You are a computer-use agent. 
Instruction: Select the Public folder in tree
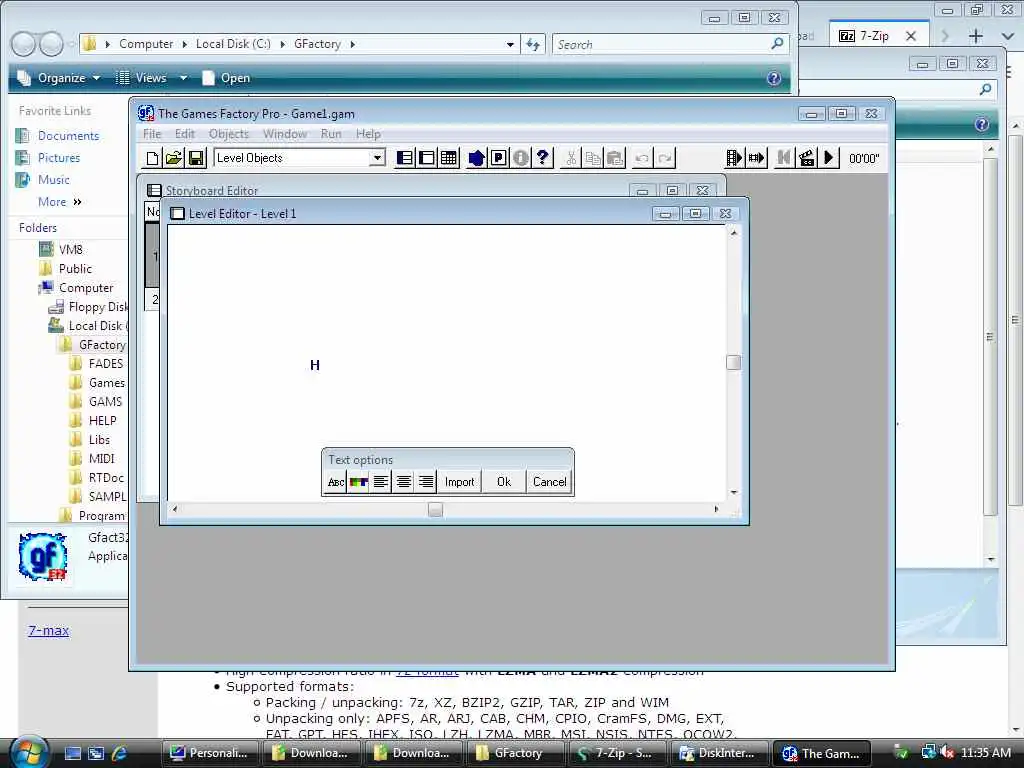75,268
